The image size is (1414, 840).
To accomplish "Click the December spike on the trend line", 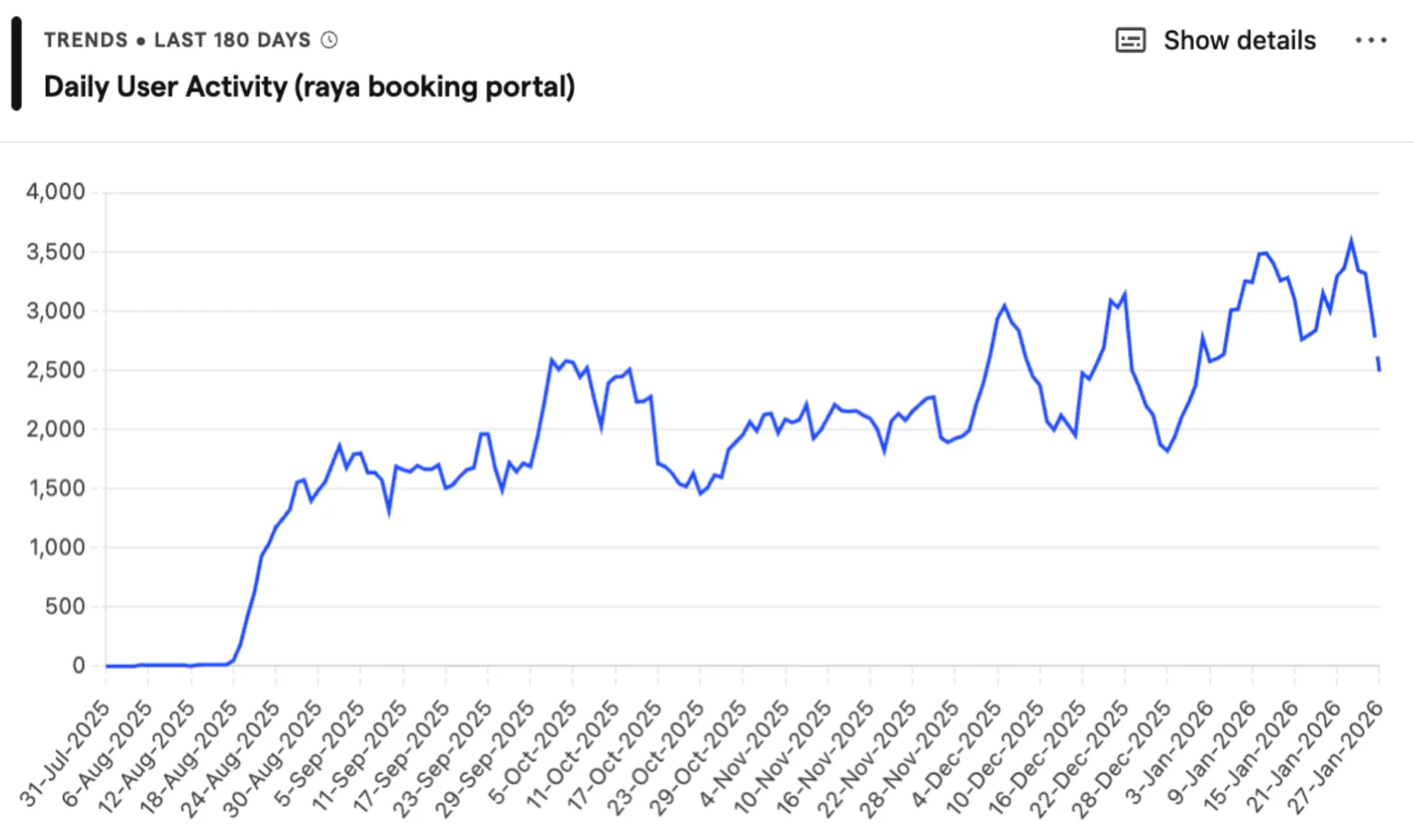I will 1004,304.
